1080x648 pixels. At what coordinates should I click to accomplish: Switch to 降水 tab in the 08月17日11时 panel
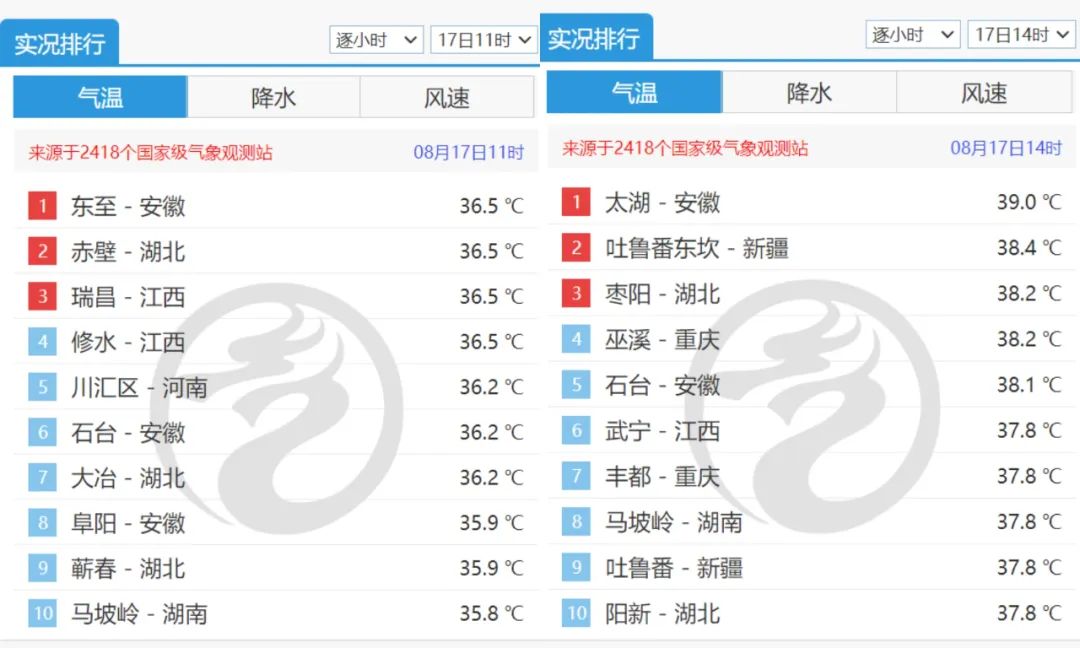273,97
